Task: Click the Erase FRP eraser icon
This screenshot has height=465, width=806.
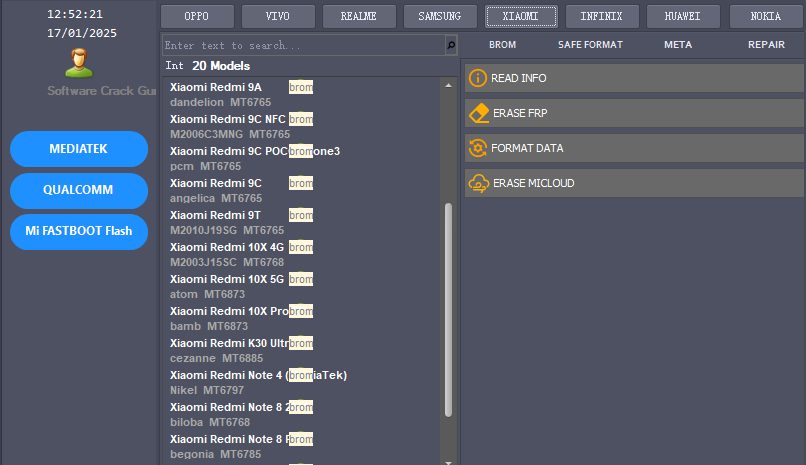Action: 478,113
